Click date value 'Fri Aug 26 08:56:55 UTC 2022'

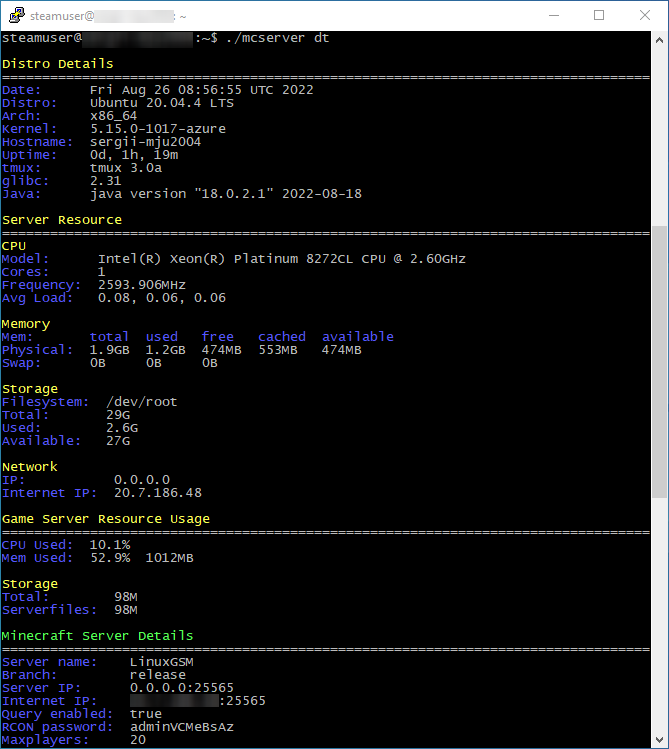click(202, 90)
